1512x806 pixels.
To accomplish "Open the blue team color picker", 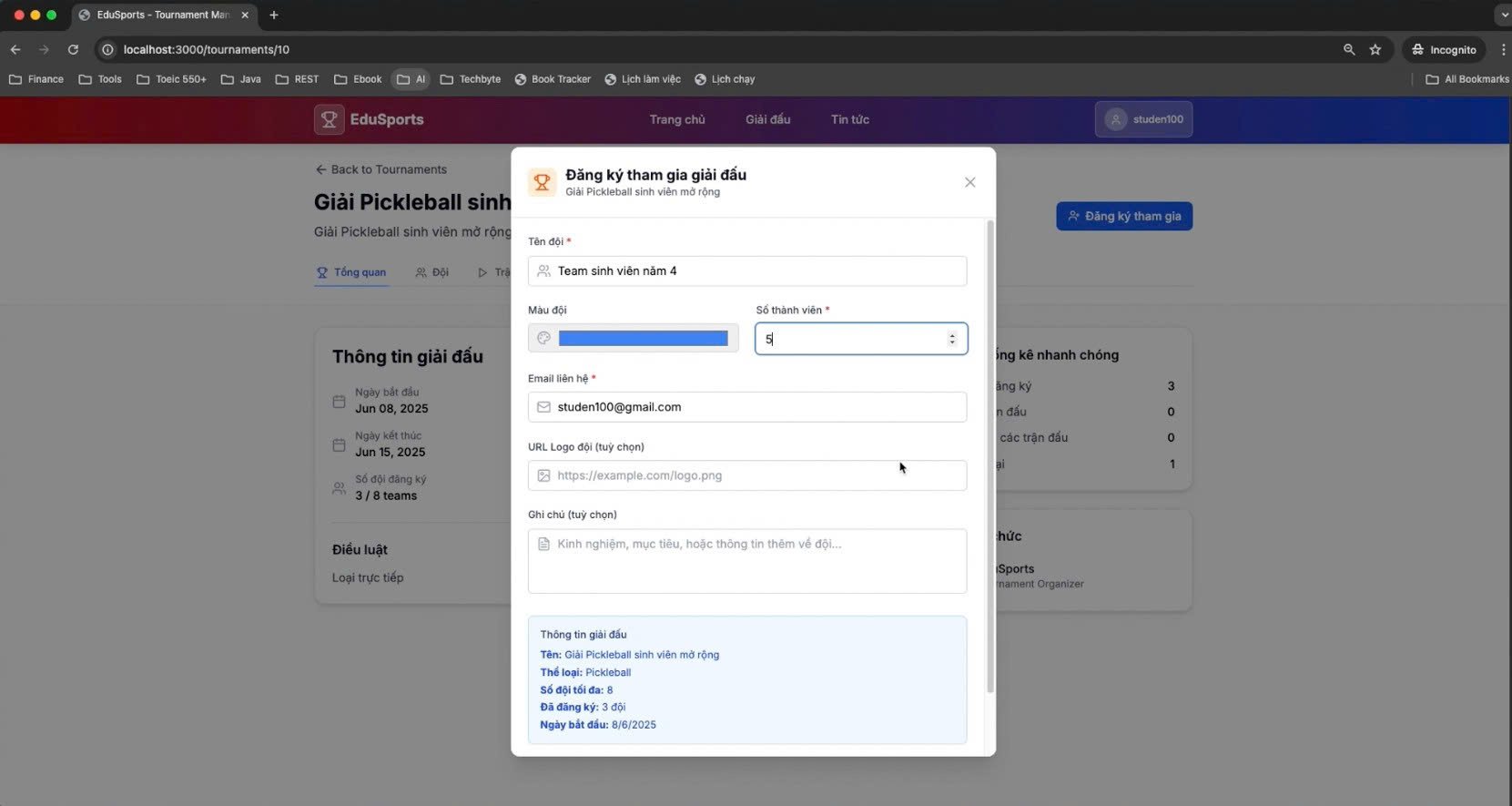I will point(643,339).
